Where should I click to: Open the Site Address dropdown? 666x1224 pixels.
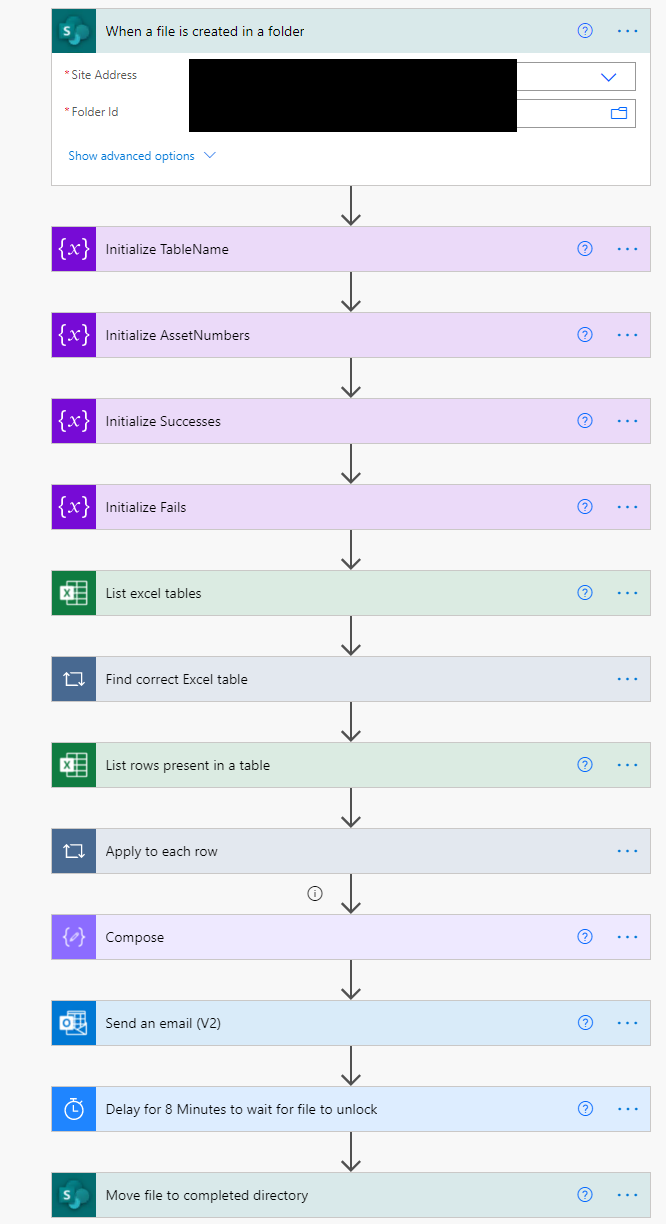[608, 76]
